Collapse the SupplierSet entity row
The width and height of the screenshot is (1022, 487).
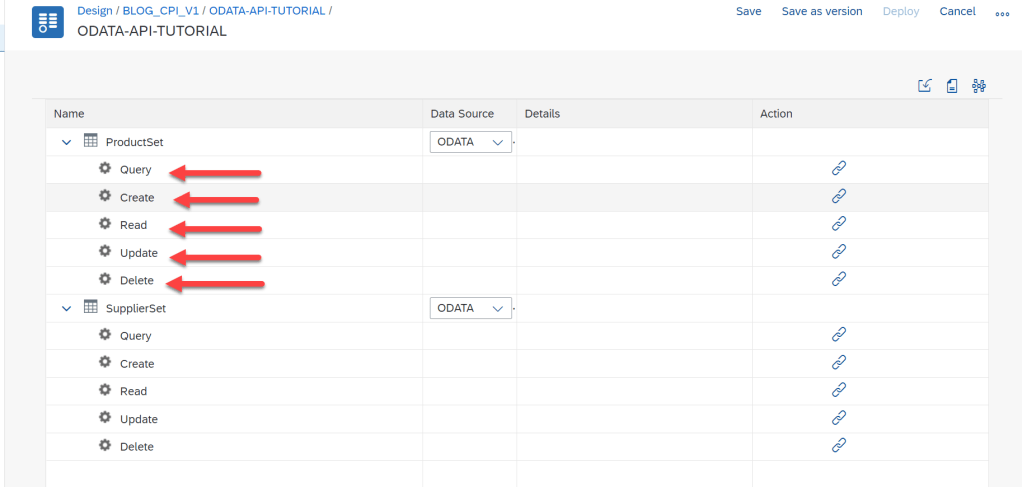(66, 308)
